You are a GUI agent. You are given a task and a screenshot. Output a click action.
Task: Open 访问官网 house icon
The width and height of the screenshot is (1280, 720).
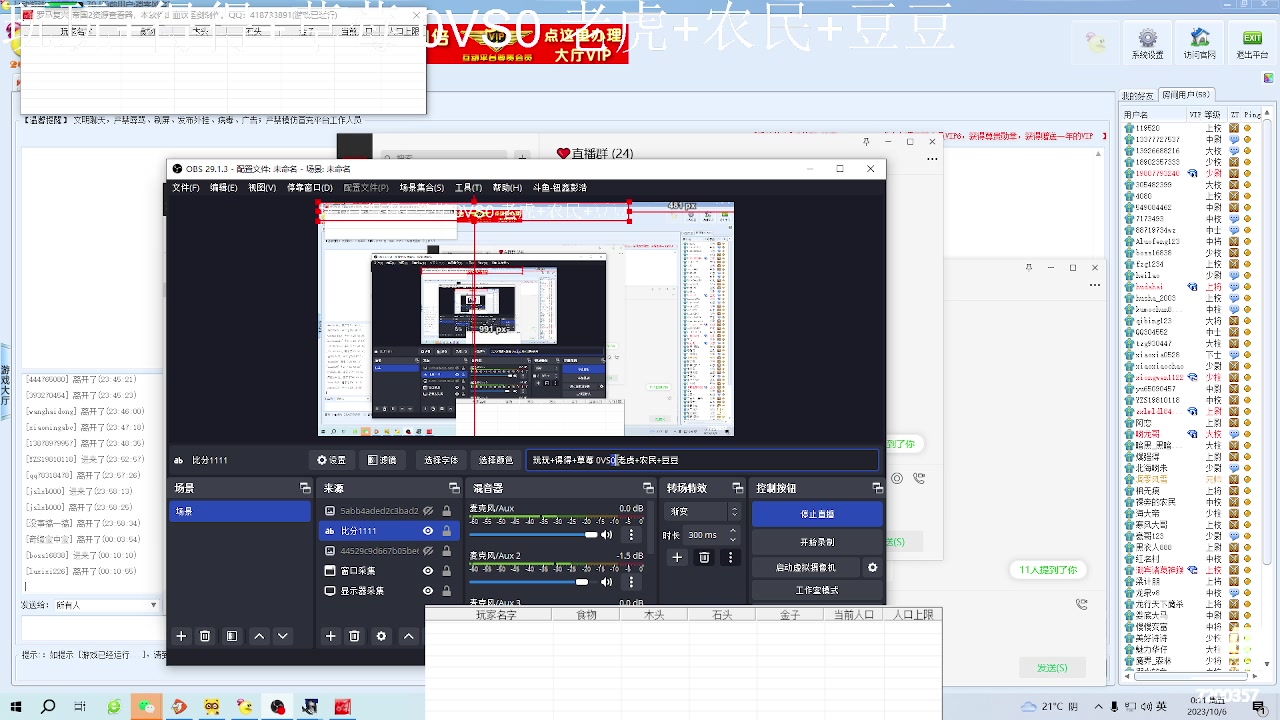pyautogui.click(x=1199, y=45)
